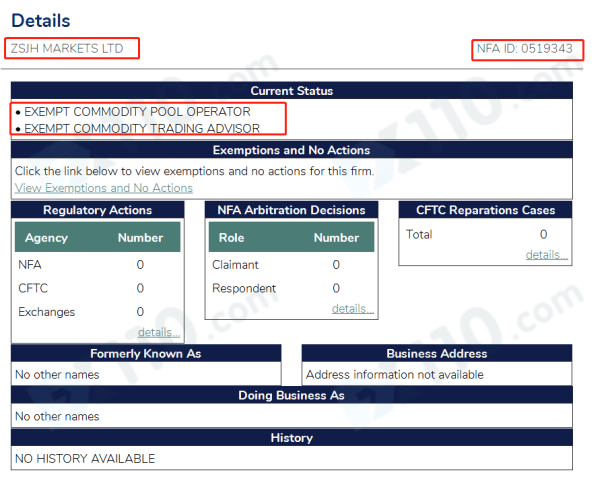Click the Details page heading

click(x=41, y=21)
